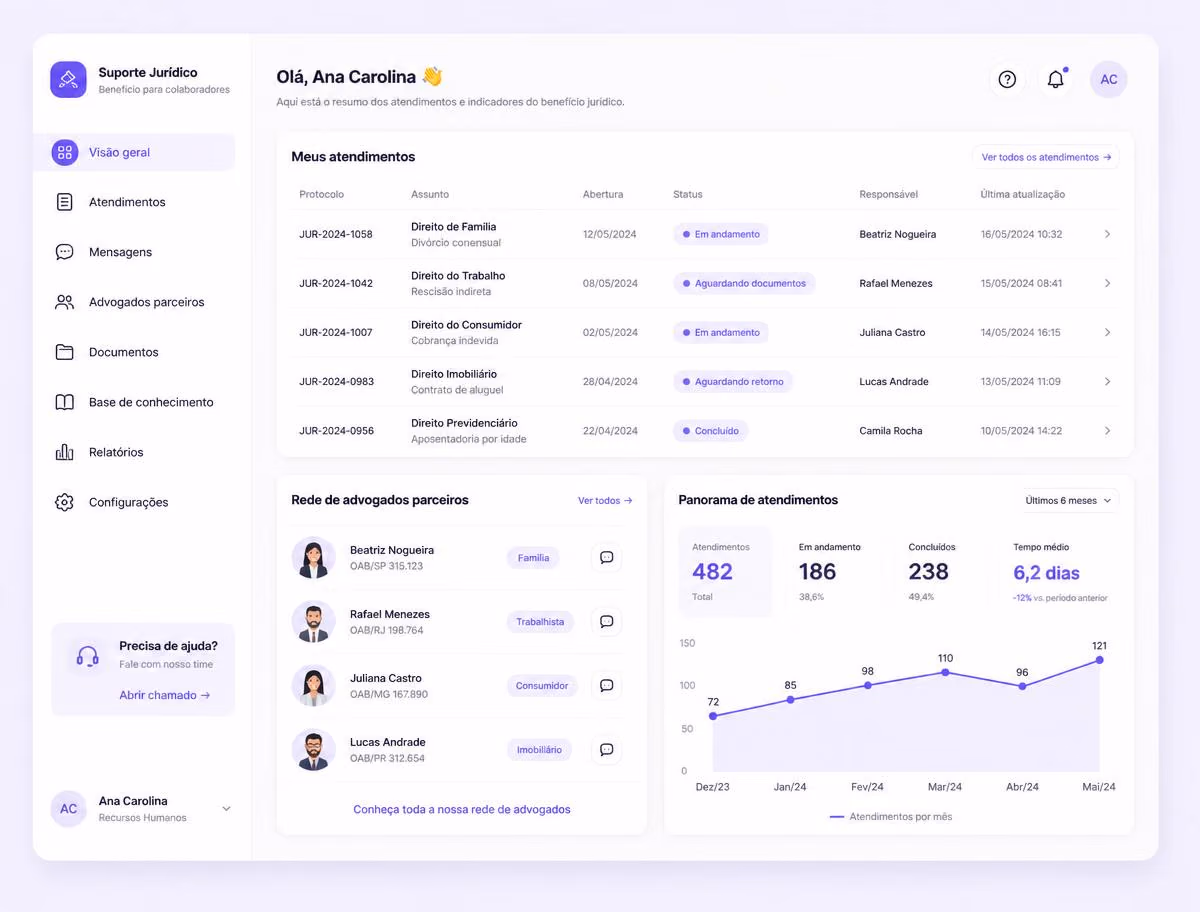This screenshot has width=1200, height=912.
Task: Expand Ana Carolina user menu chevron
Action: (226, 809)
